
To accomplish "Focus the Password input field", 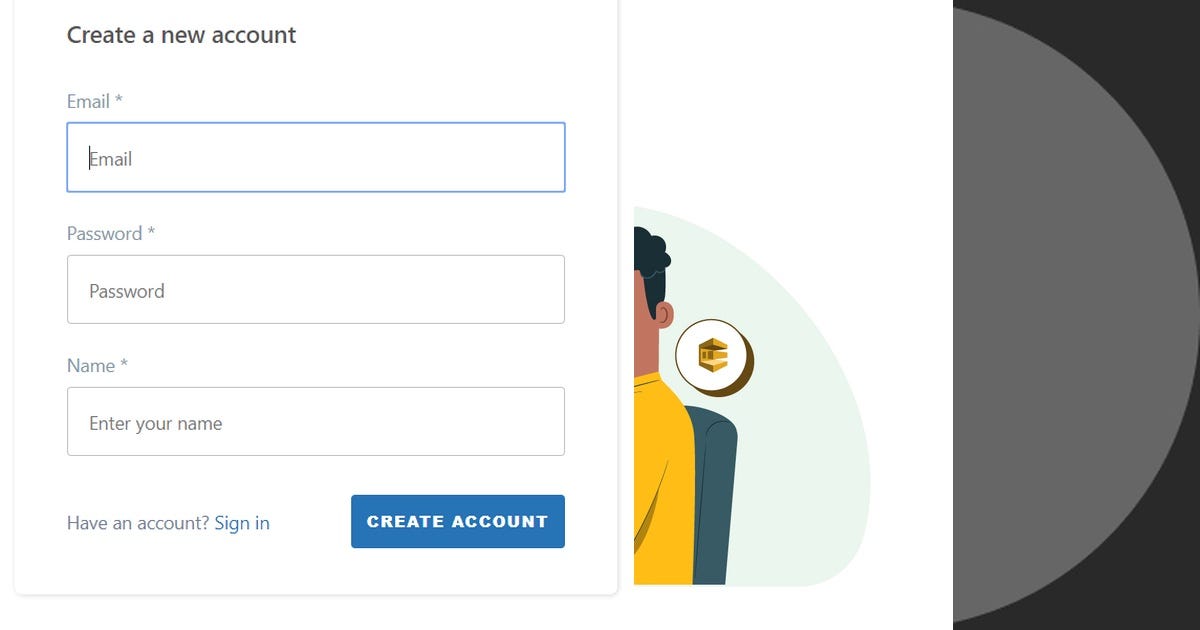I will tap(316, 290).
